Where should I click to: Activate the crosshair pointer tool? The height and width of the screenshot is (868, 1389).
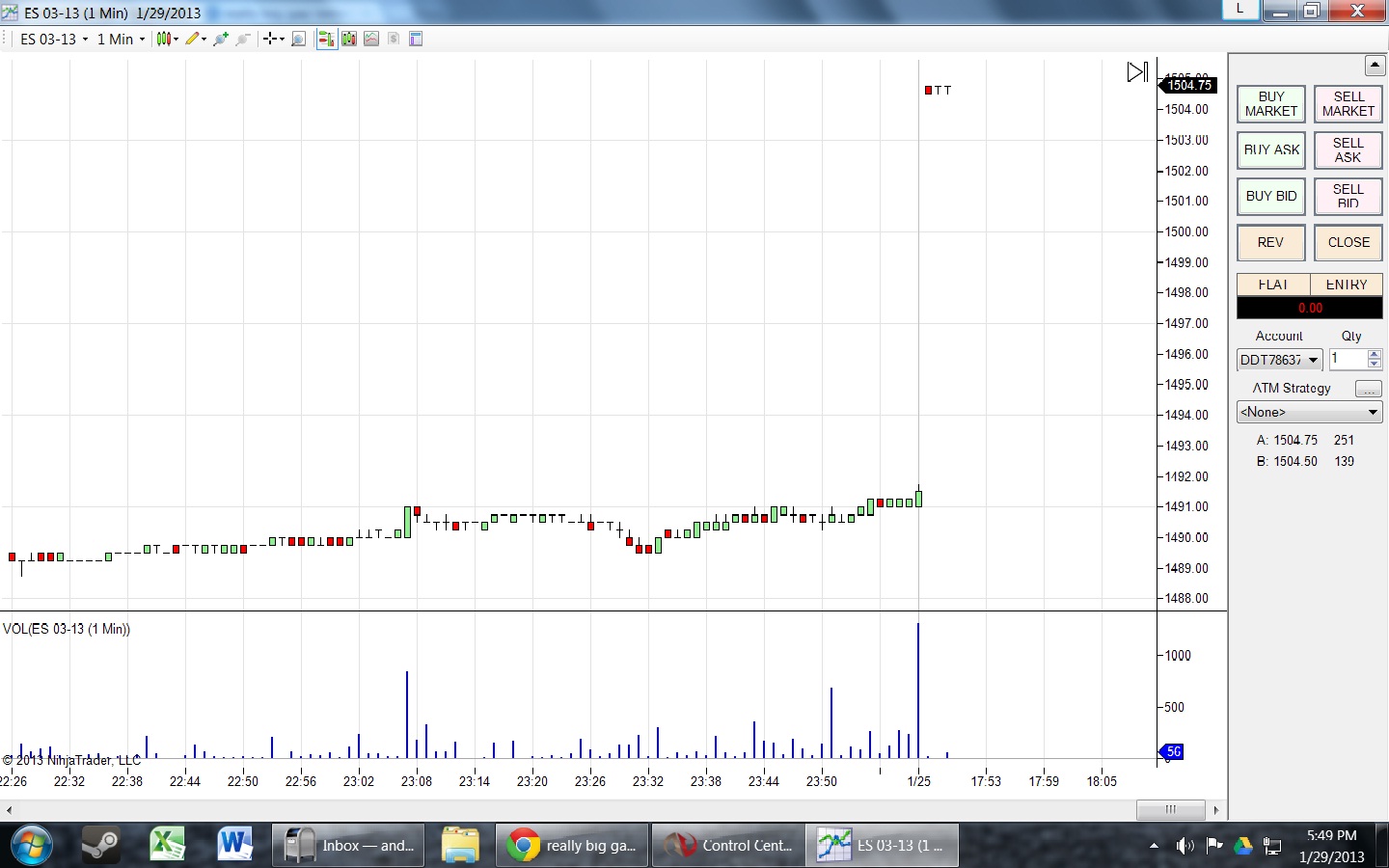(270, 39)
